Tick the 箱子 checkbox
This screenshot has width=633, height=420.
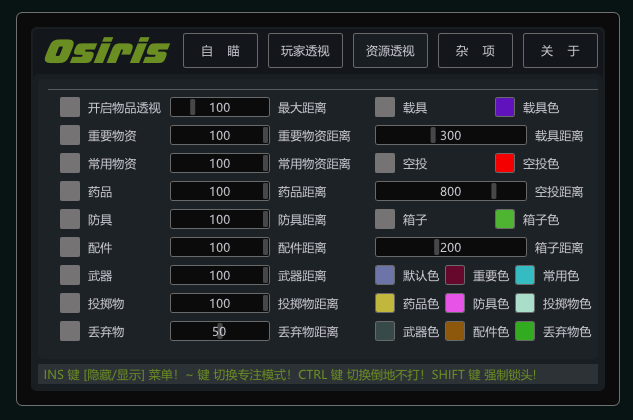(x=385, y=219)
